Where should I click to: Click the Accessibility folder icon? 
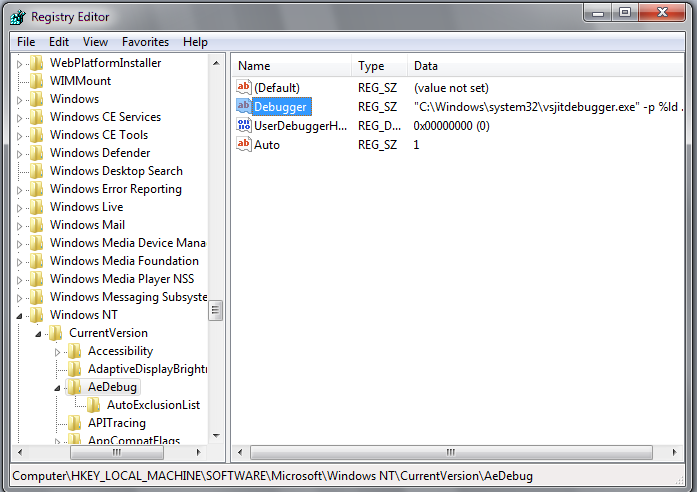[x=75, y=351]
